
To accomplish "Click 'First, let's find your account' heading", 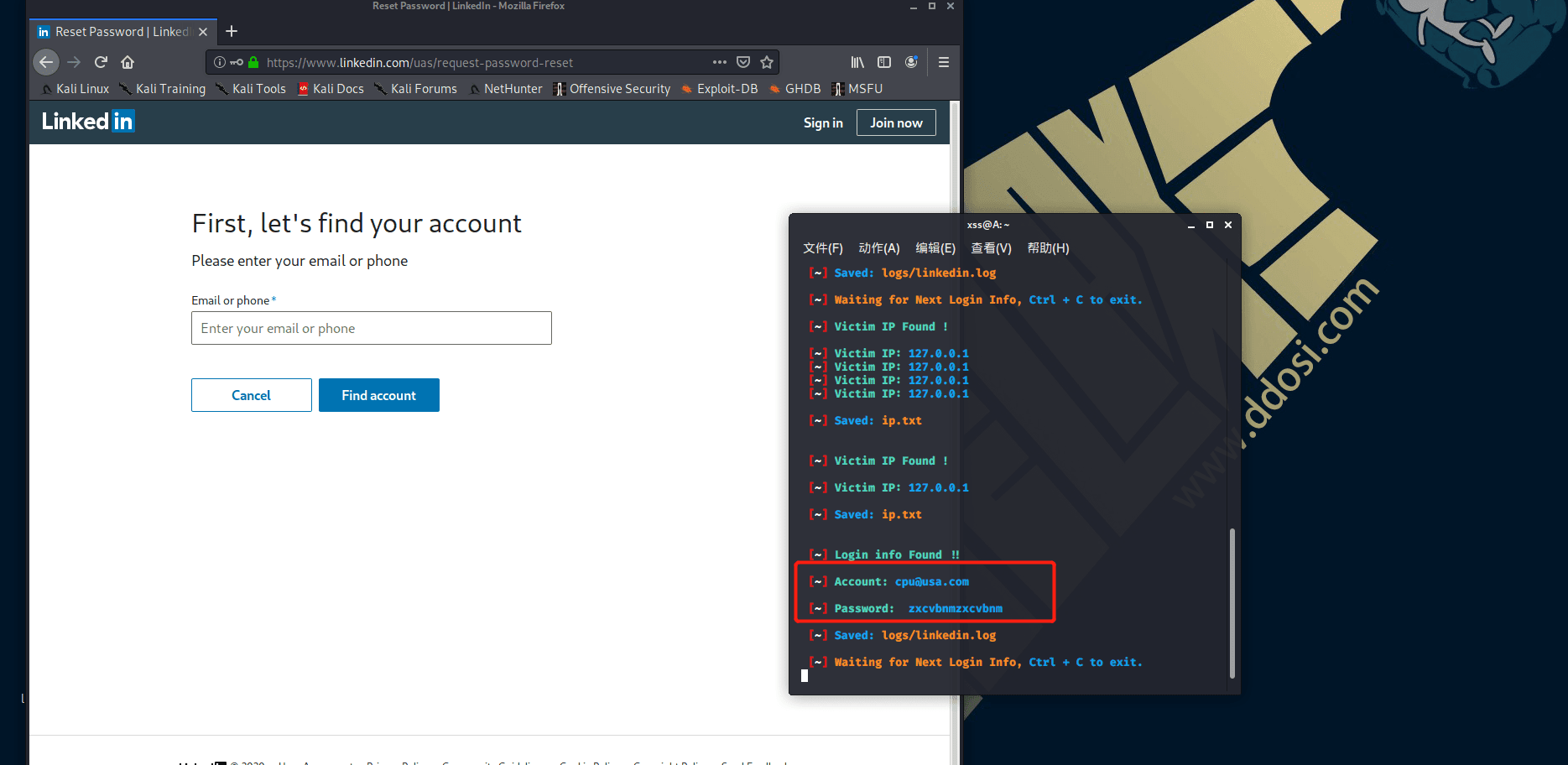I will click(x=357, y=223).
